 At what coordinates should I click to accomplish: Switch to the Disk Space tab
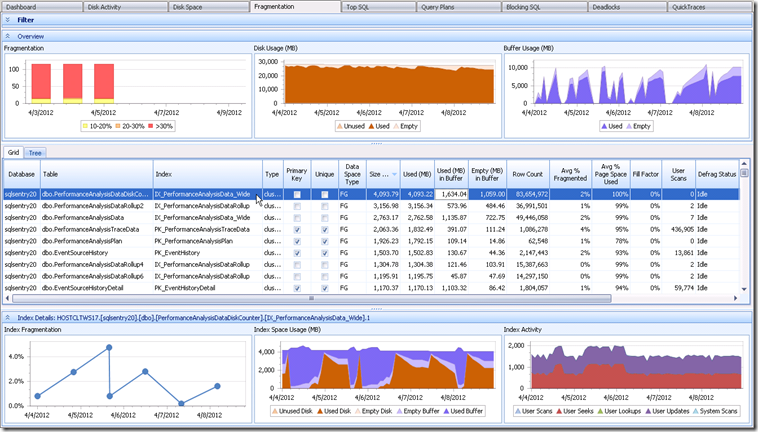(x=209, y=7)
